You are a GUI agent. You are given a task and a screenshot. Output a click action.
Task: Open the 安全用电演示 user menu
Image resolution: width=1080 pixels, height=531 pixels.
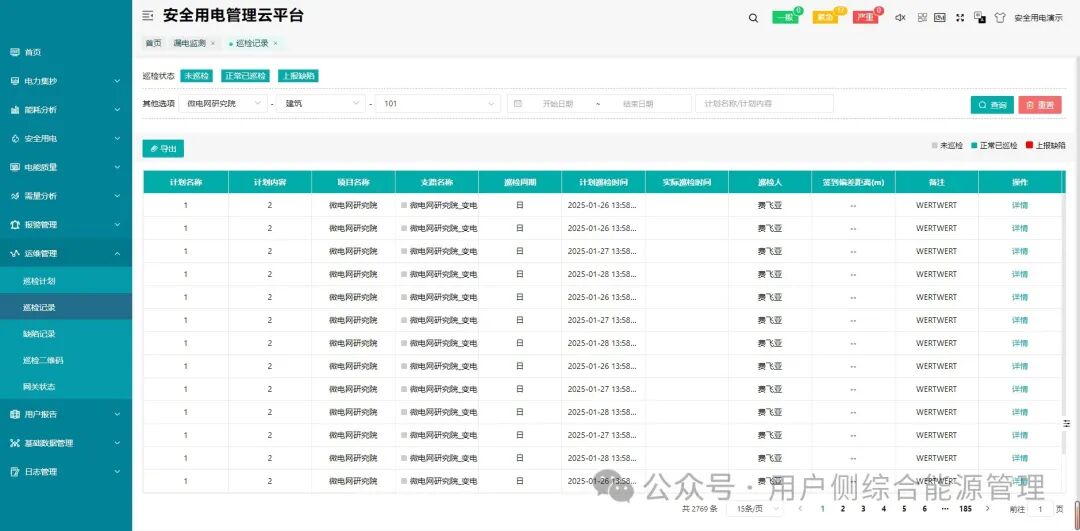pos(1038,19)
